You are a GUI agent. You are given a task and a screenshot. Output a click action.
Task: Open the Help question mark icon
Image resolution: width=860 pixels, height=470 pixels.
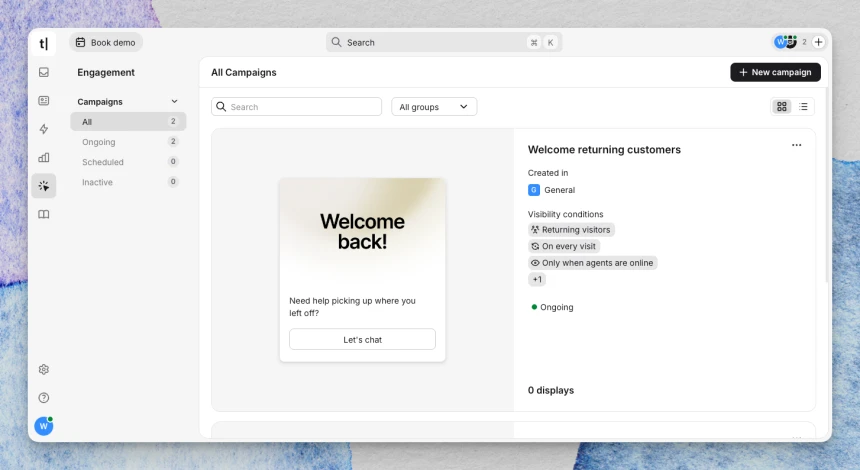44,398
